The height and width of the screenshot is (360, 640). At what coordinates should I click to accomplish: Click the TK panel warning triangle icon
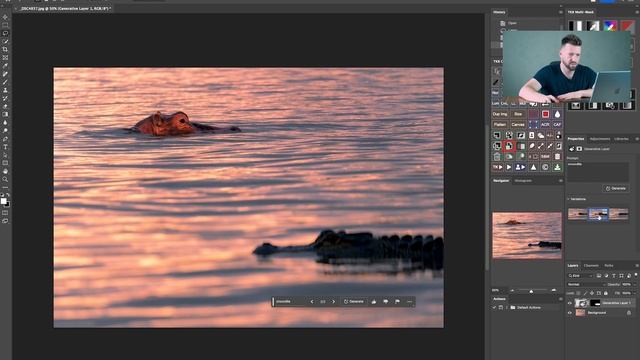click(533, 167)
